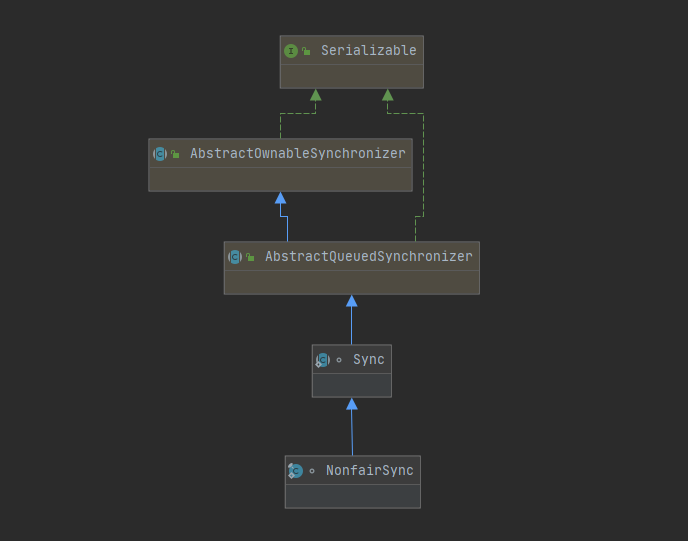The height and width of the screenshot is (541, 688).
Task: Click the member compartment of Sync node
Action: (x=352, y=386)
